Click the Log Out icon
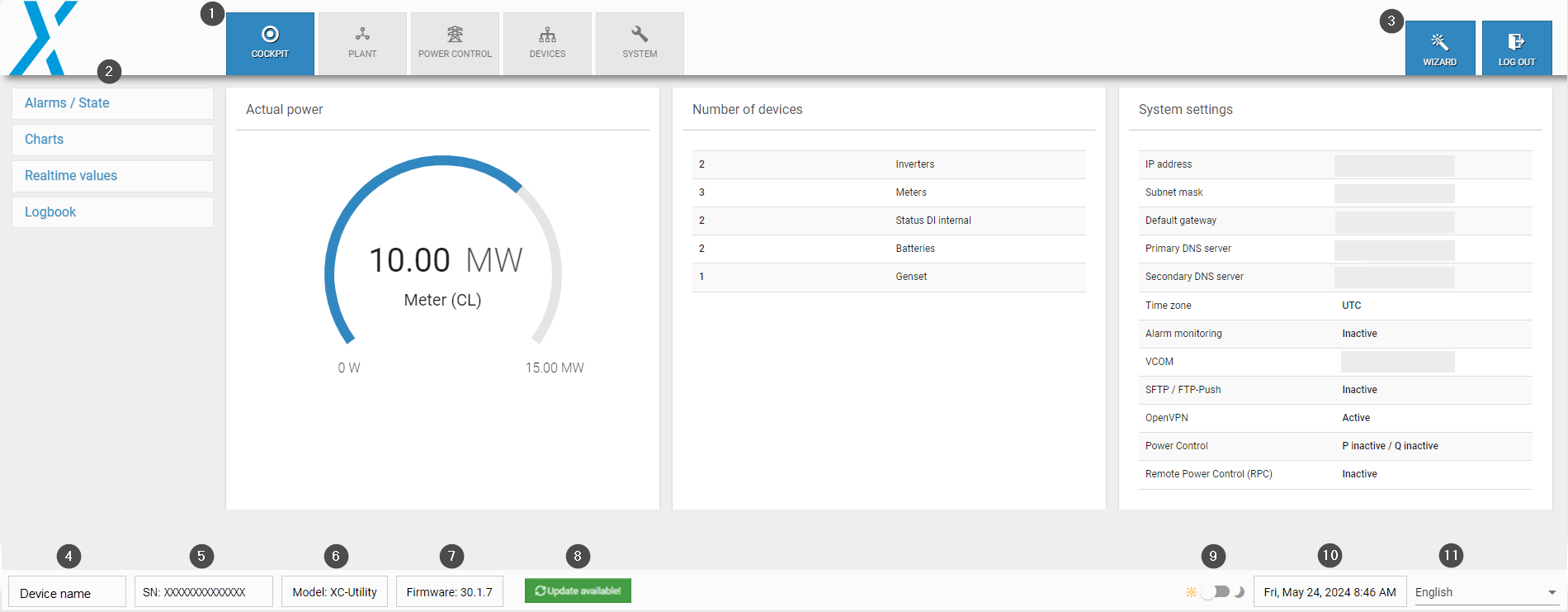This screenshot has height=612, width=1568. tap(1516, 42)
